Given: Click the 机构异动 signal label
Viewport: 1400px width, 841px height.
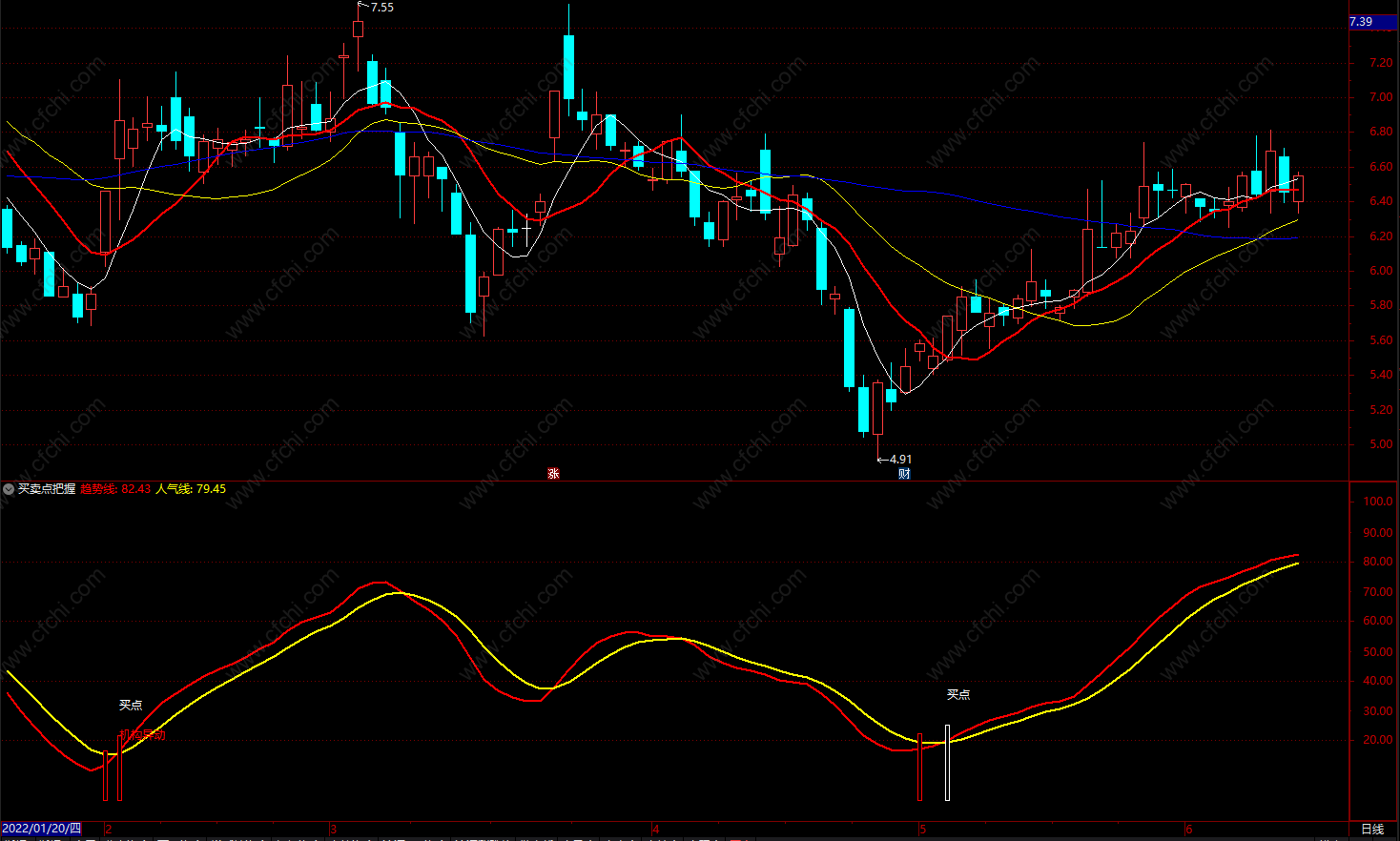Looking at the screenshot, I should pyautogui.click(x=143, y=735).
